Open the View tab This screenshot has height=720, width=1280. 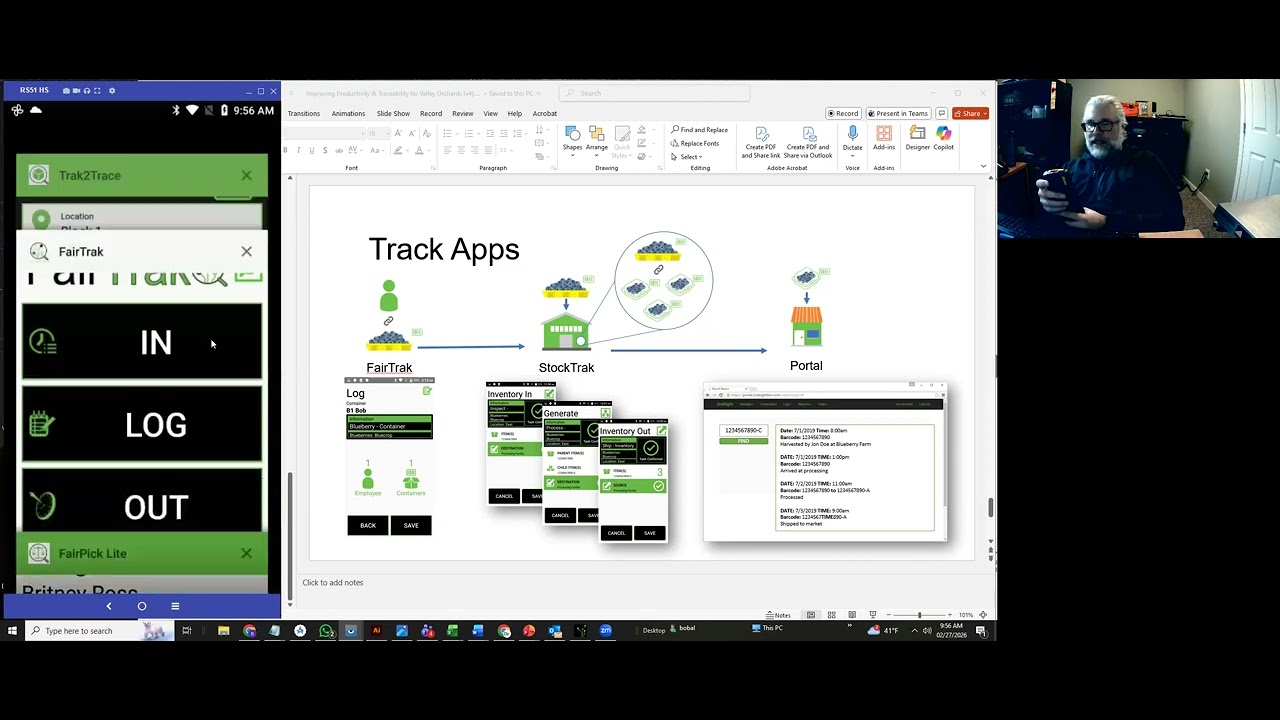click(x=490, y=113)
